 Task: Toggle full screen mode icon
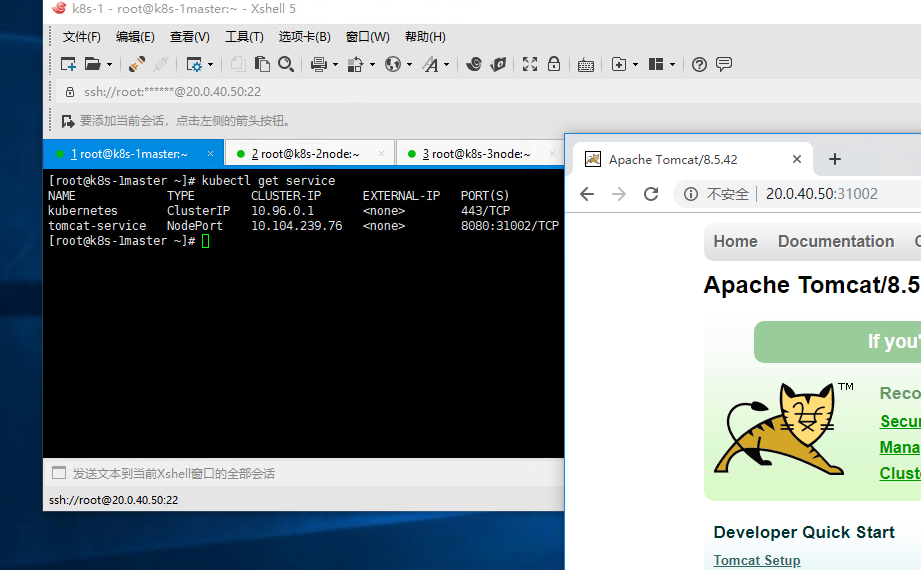pyautogui.click(x=530, y=64)
